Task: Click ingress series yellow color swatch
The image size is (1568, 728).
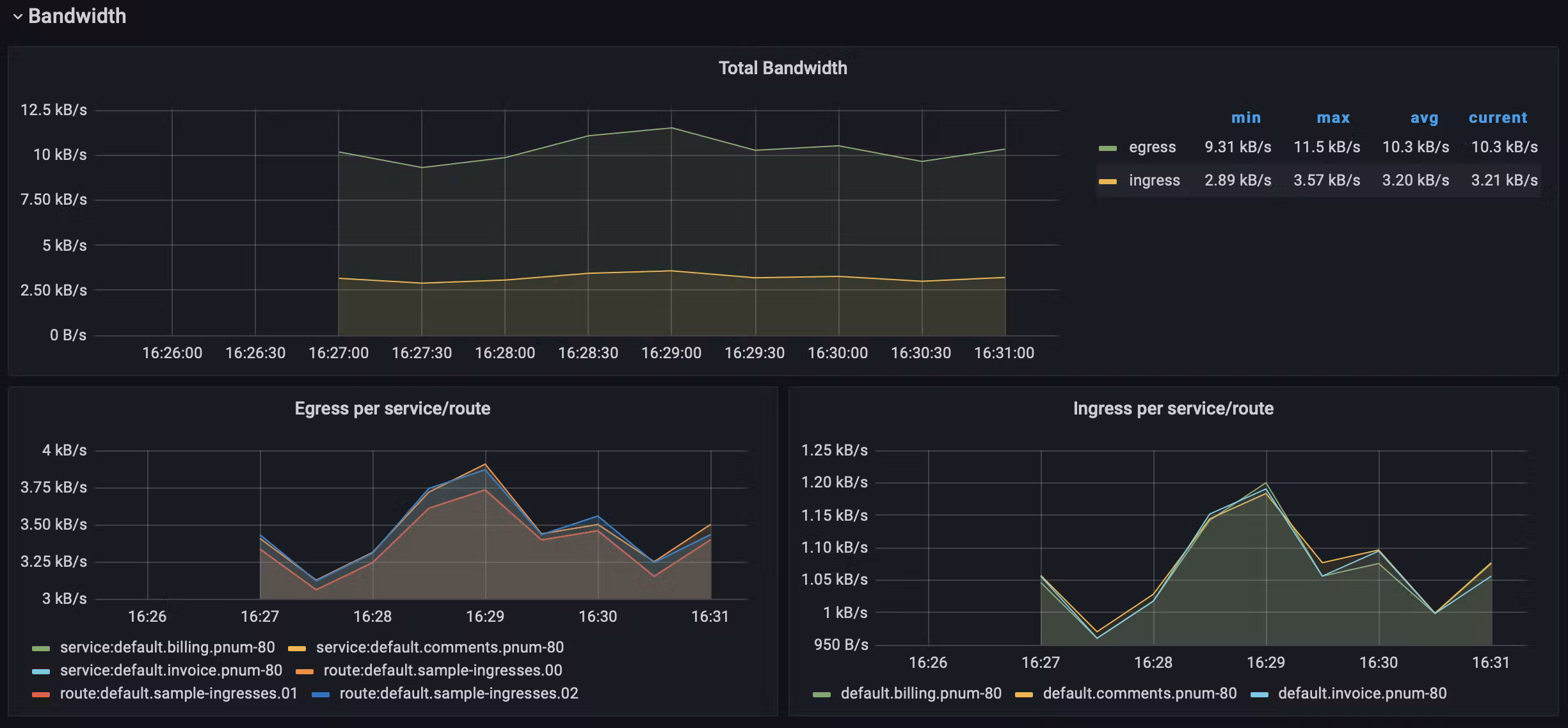Action: (1107, 181)
